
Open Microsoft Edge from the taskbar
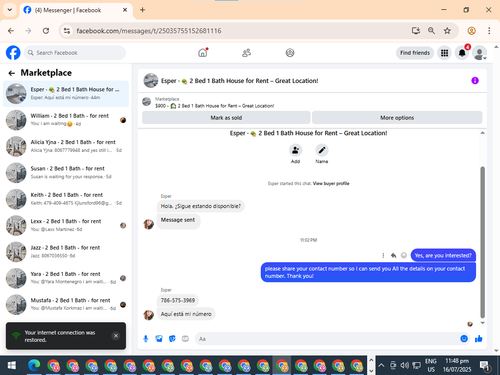[x=34, y=366]
